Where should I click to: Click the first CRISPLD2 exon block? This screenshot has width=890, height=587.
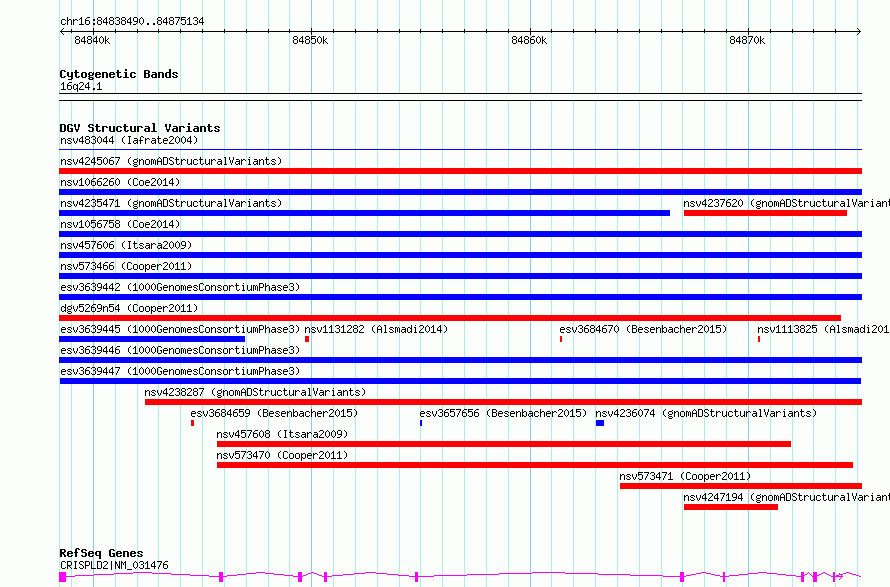coord(62,577)
